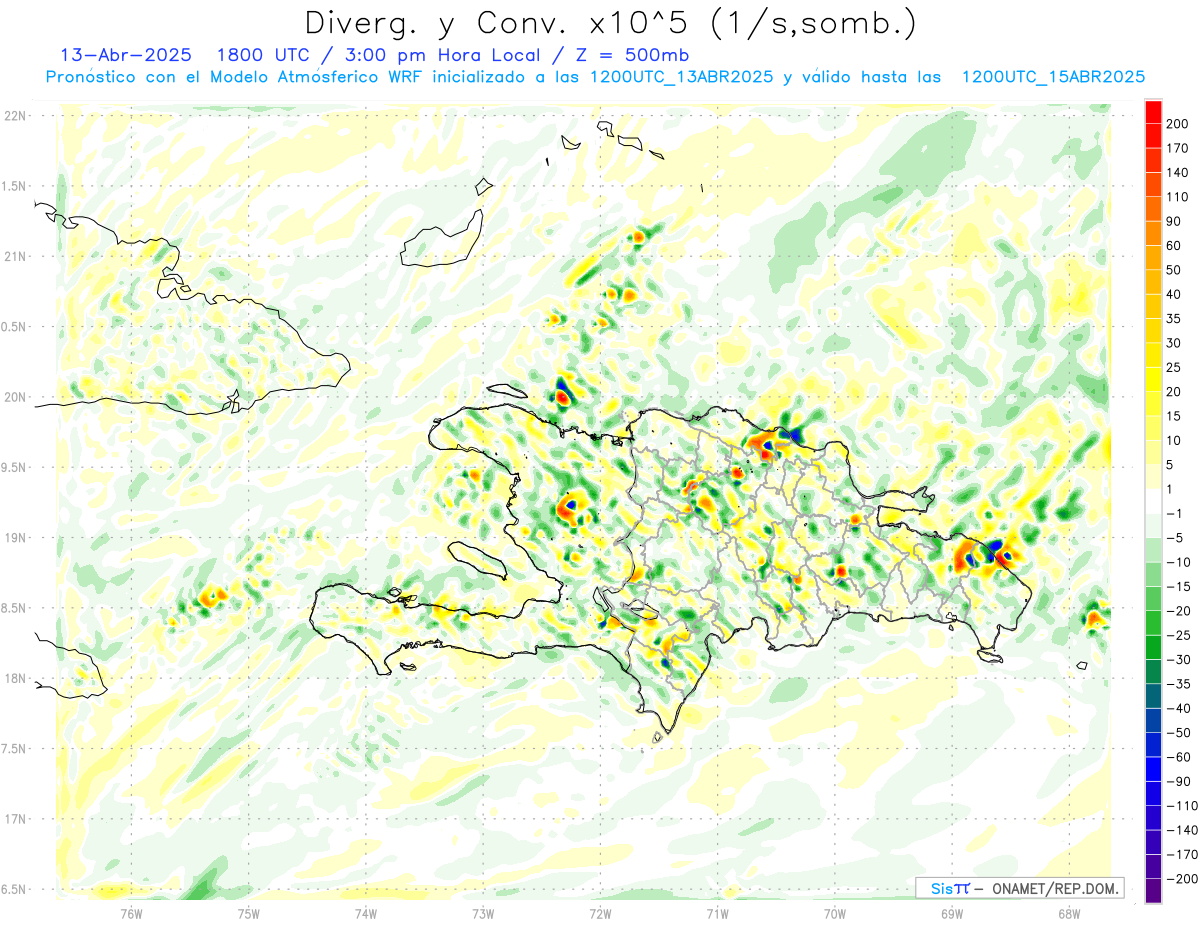Screen dimensions: 1200x927
Task: Click the 20N latitude label
Action: pyautogui.click(x=14, y=397)
